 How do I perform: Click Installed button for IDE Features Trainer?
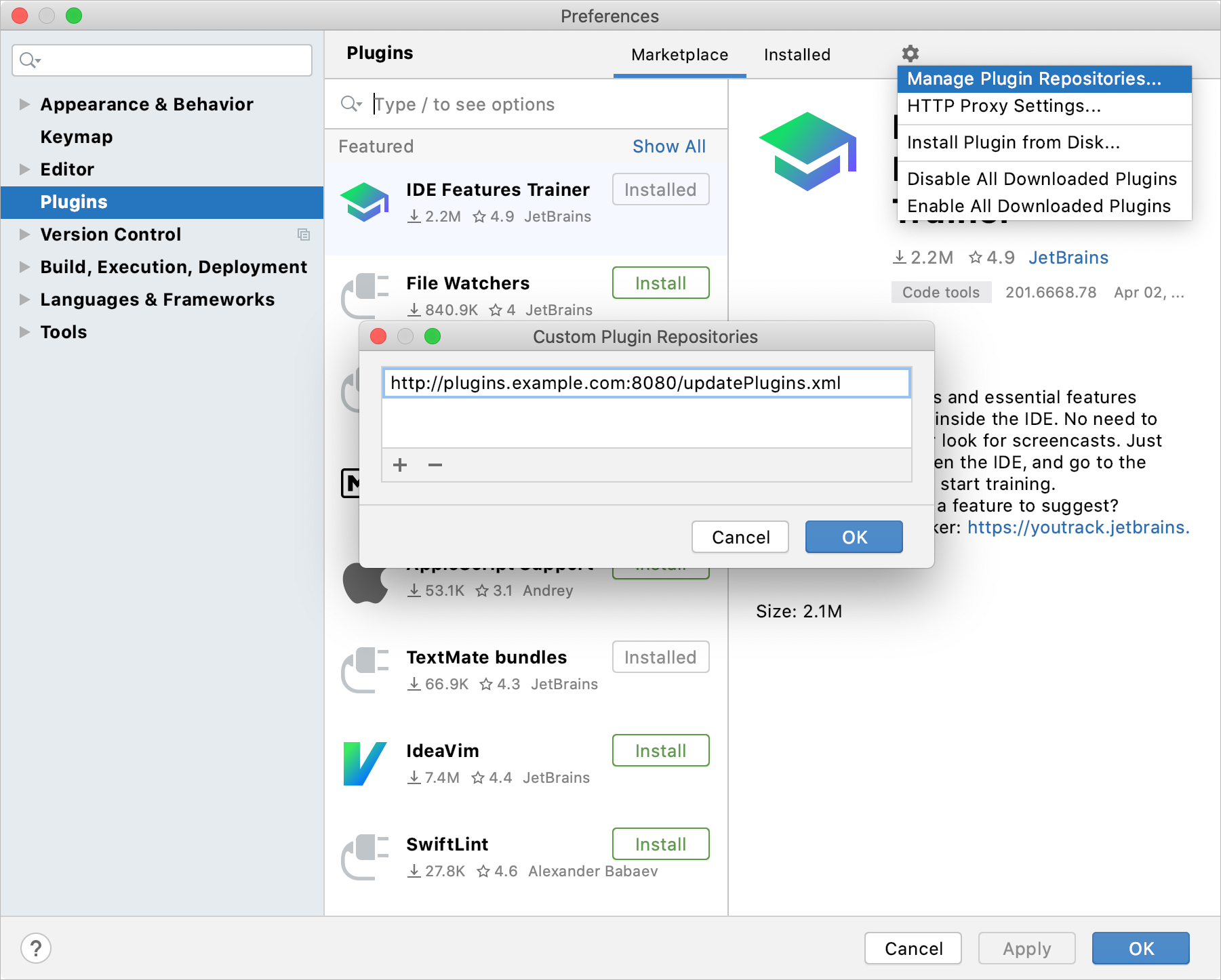point(660,189)
